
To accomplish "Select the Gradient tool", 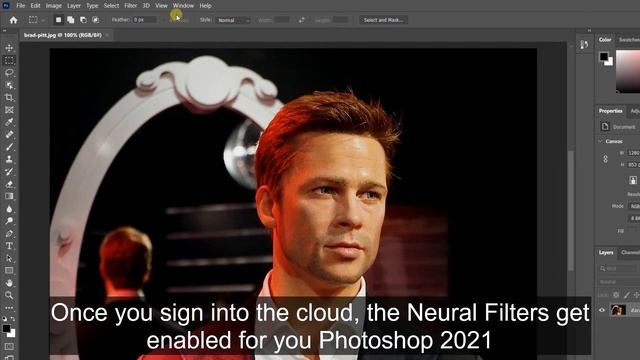I will coord(9,196).
